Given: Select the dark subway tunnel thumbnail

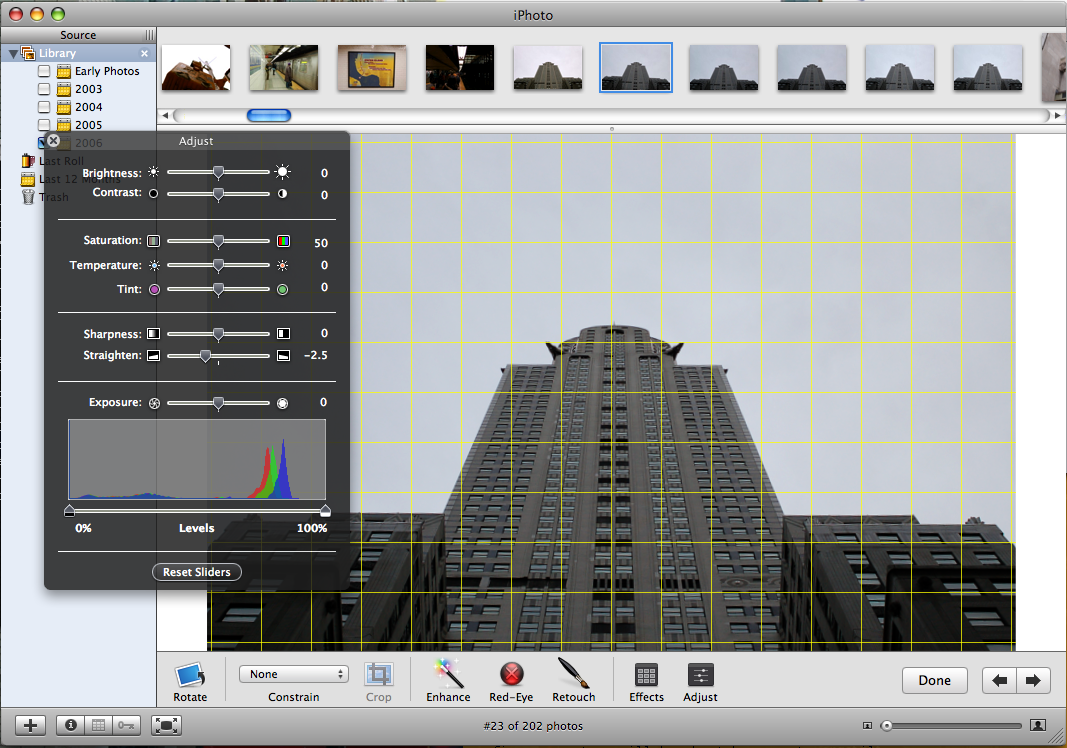Looking at the screenshot, I should (x=460, y=67).
